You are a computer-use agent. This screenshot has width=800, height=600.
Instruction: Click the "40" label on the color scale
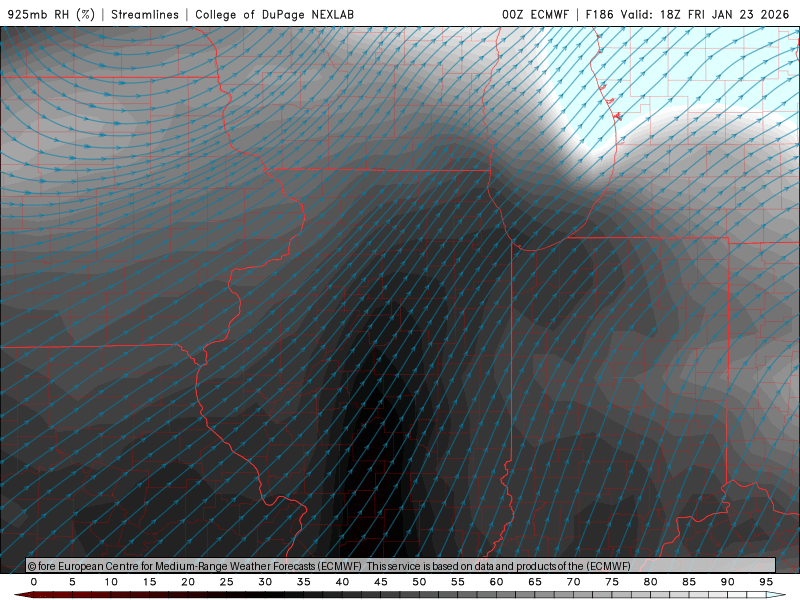point(342,582)
